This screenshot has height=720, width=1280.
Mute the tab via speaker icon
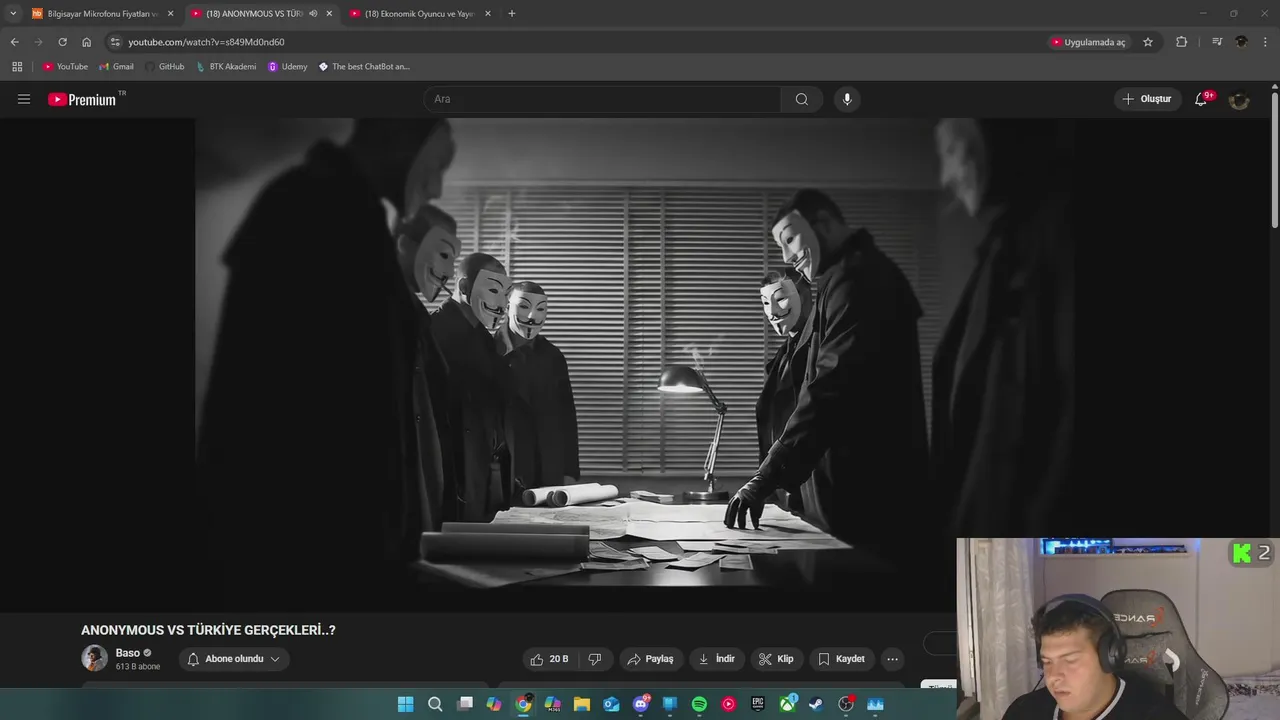313,14
